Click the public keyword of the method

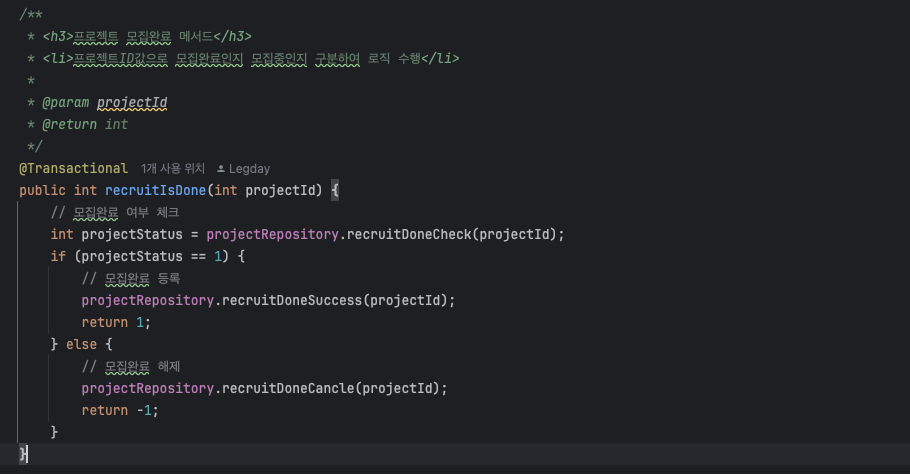coord(42,190)
